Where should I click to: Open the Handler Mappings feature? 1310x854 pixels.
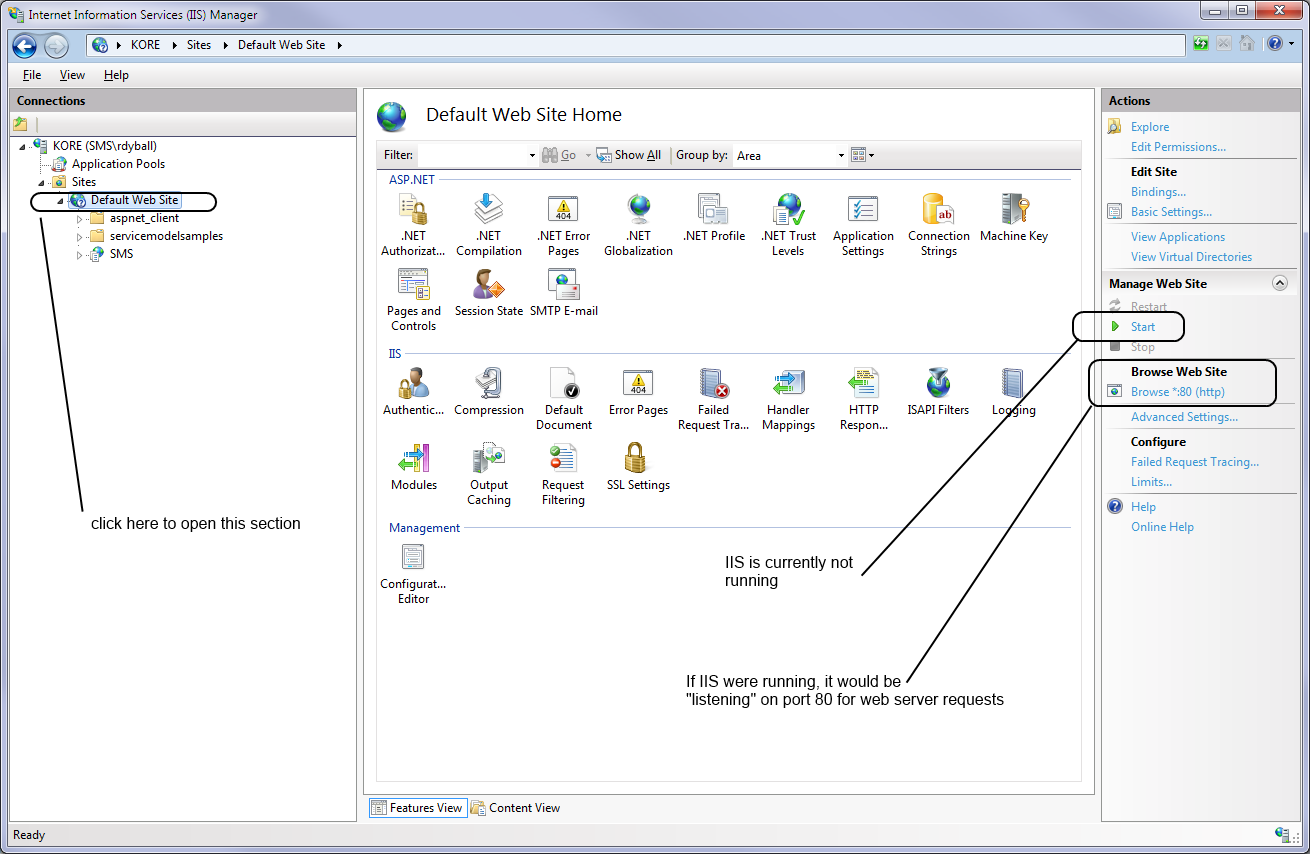788,385
